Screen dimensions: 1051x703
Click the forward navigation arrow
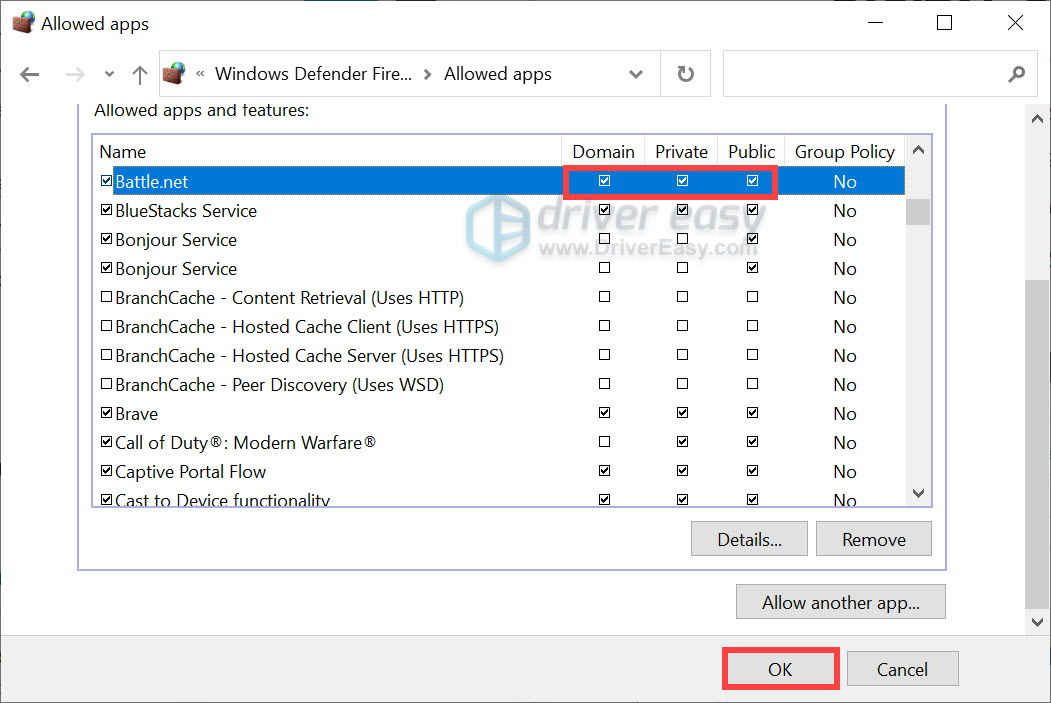coord(75,74)
